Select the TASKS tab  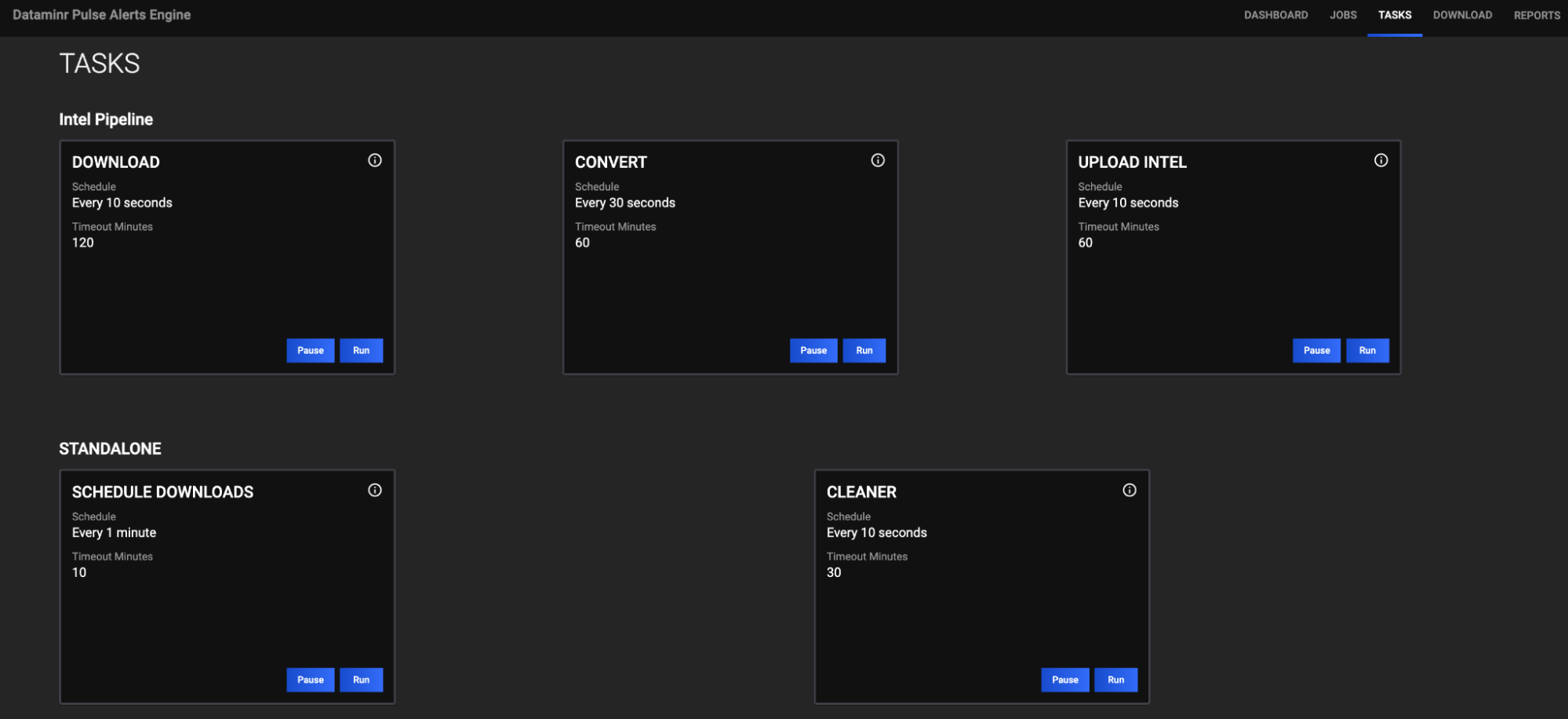point(1395,15)
